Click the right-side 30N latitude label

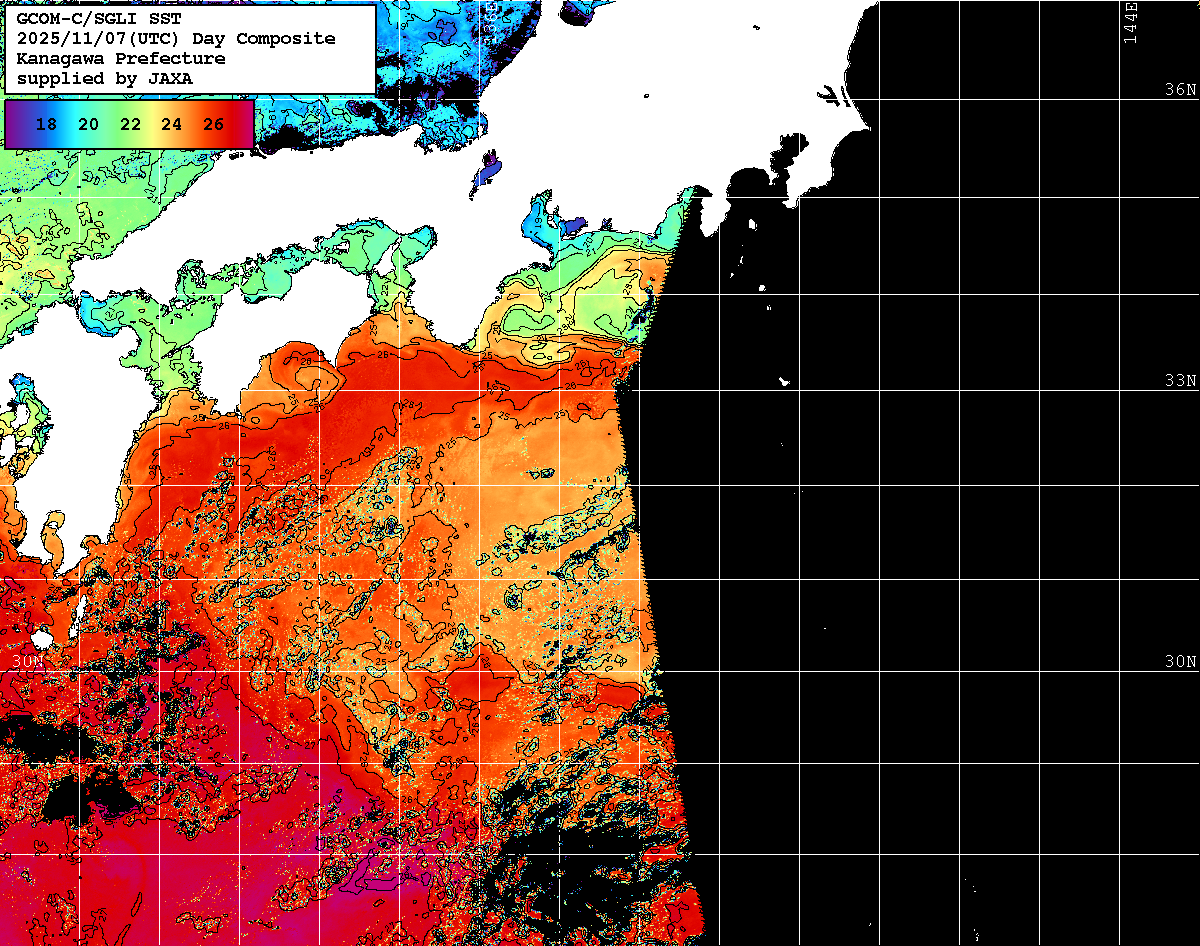point(1180,662)
